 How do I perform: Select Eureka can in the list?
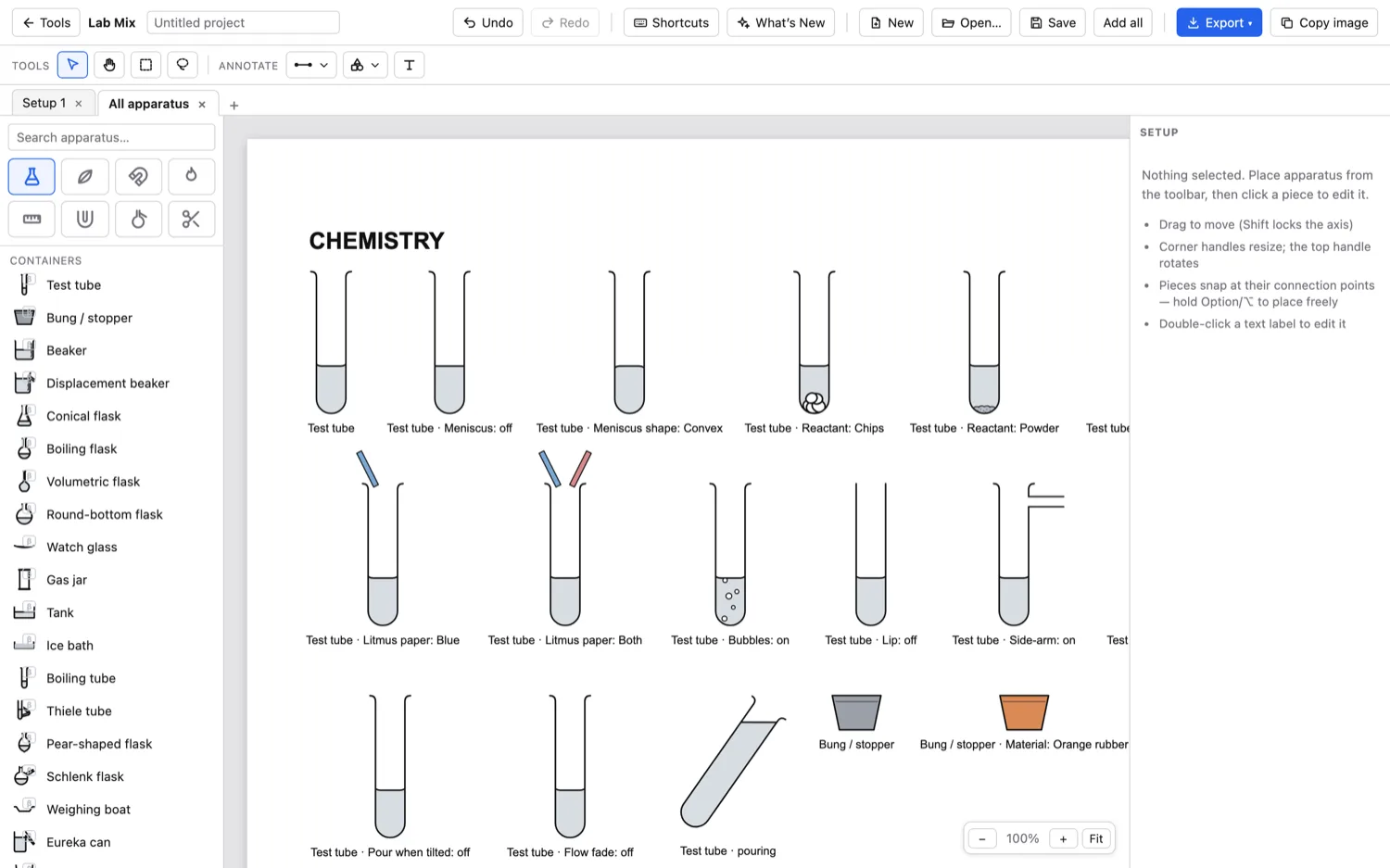[111, 842]
